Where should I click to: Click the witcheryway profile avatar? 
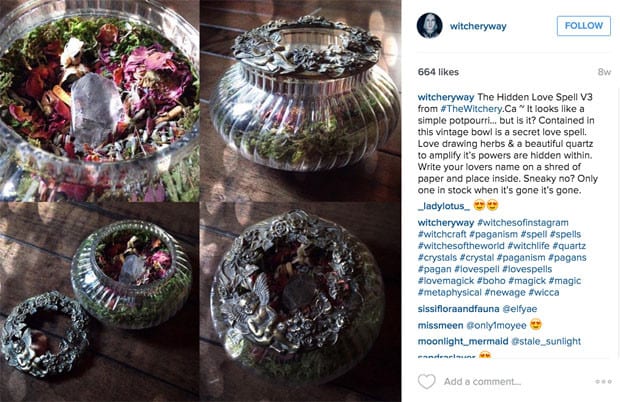tap(429, 26)
